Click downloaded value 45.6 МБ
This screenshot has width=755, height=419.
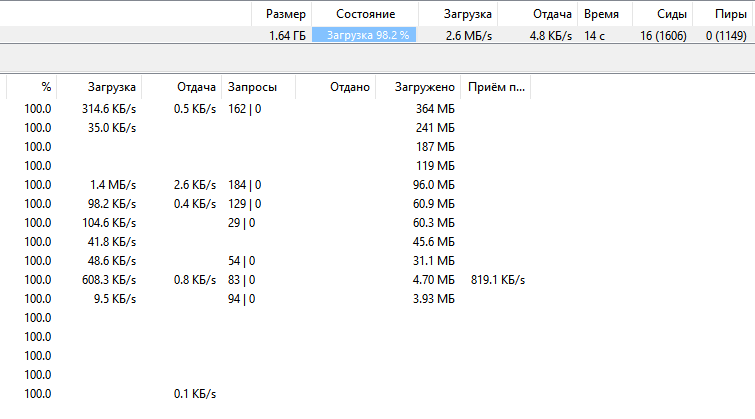[433, 242]
